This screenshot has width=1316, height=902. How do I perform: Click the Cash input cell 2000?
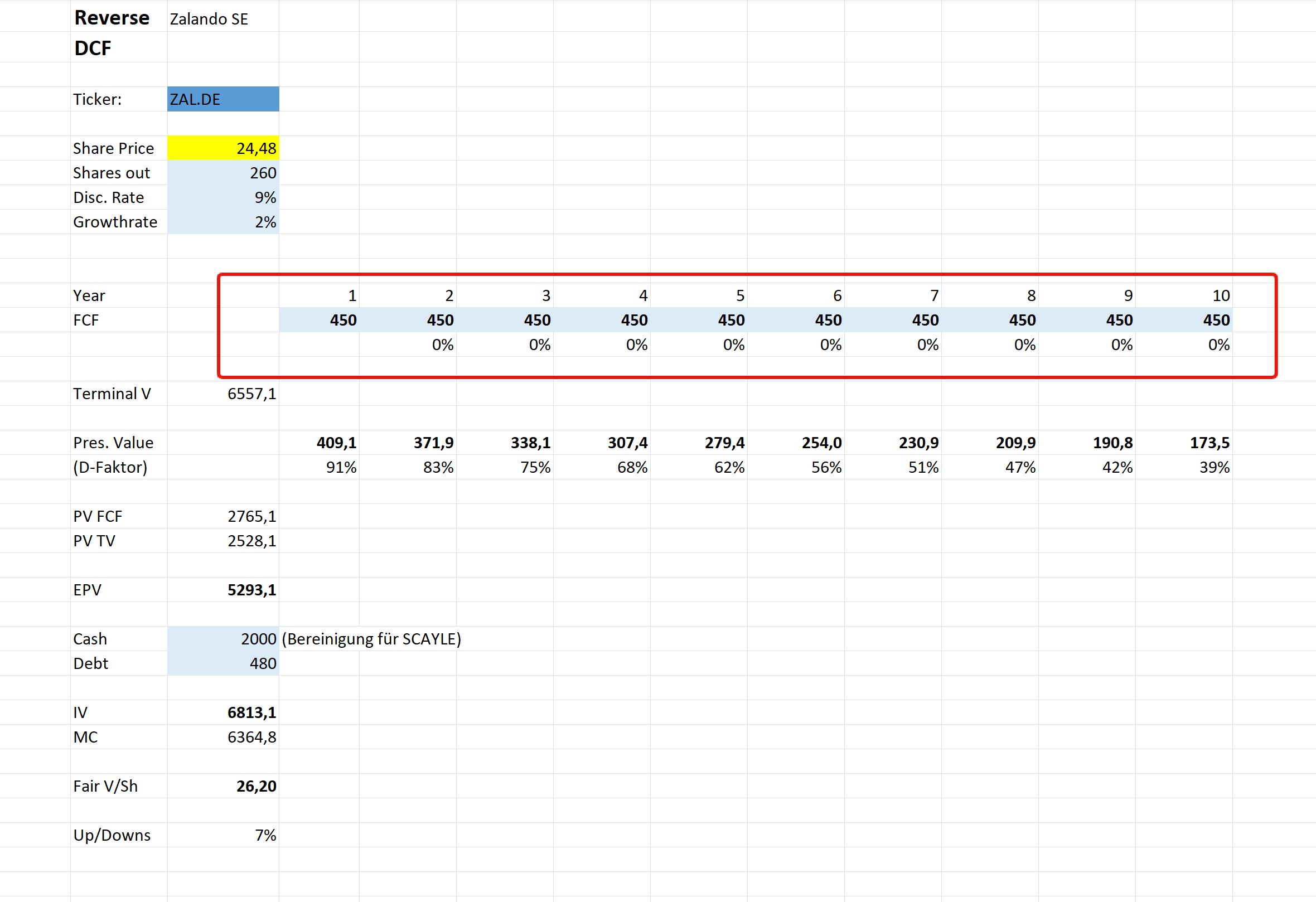coord(222,639)
